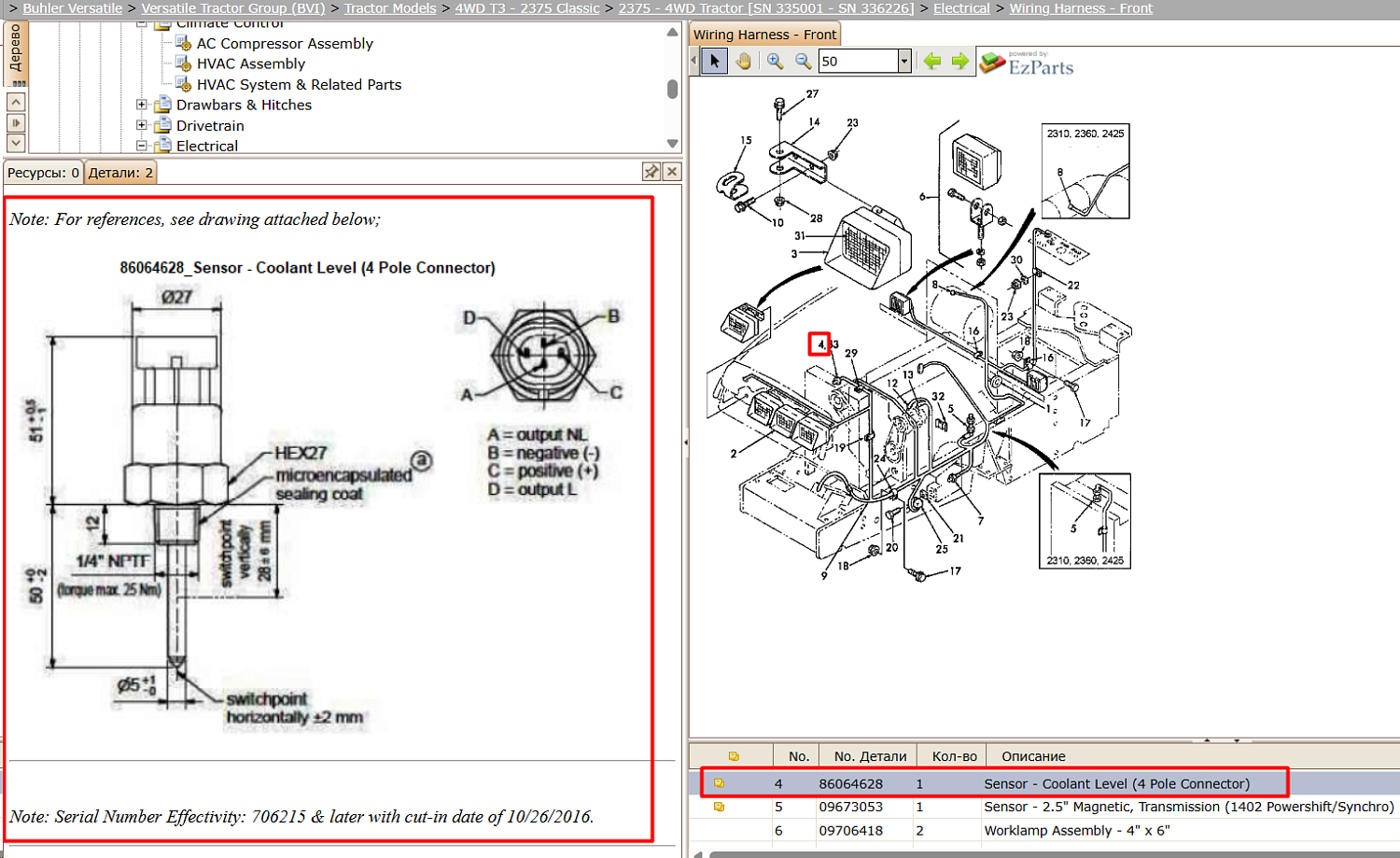This screenshot has width=1400, height=858.
Task: Collapse the Electrical tree node
Action: (142, 146)
